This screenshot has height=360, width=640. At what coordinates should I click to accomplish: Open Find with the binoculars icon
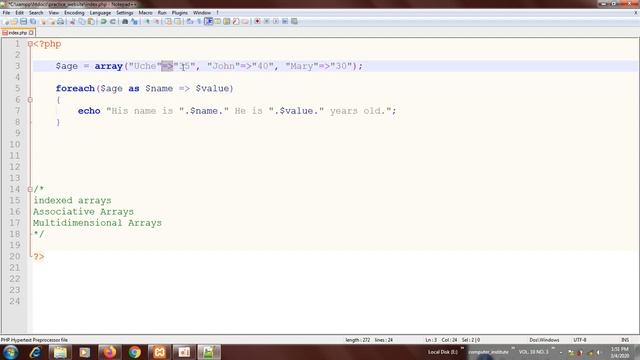(x=125, y=21)
